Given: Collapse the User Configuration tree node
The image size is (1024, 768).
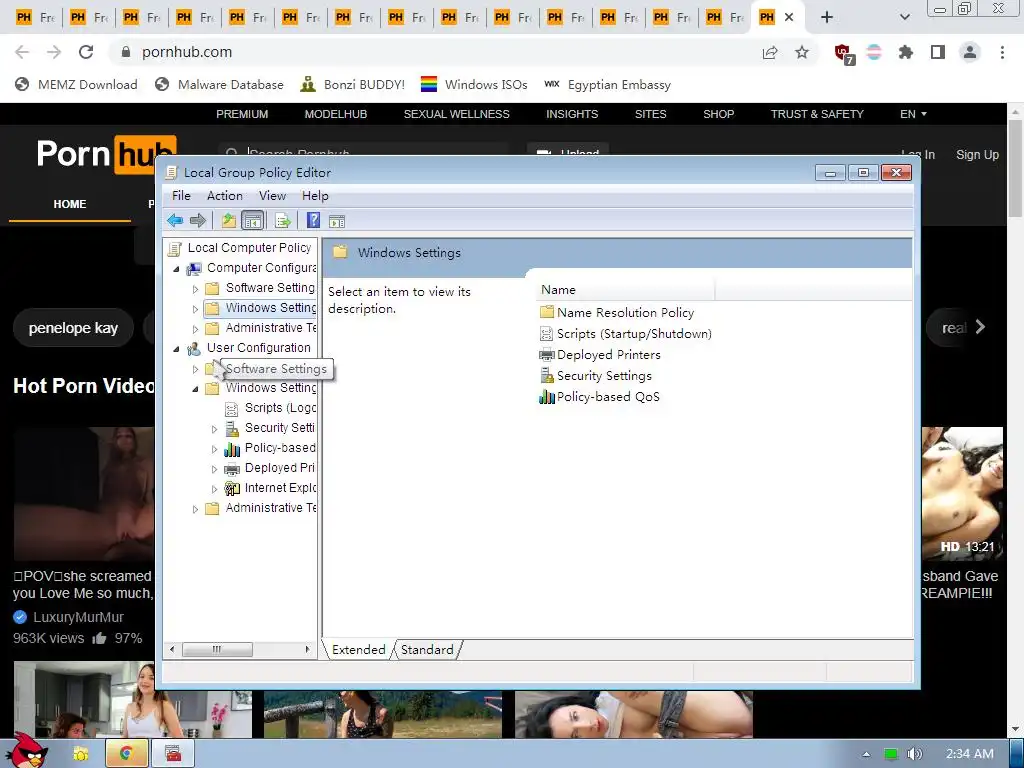Looking at the screenshot, I should [176, 349].
